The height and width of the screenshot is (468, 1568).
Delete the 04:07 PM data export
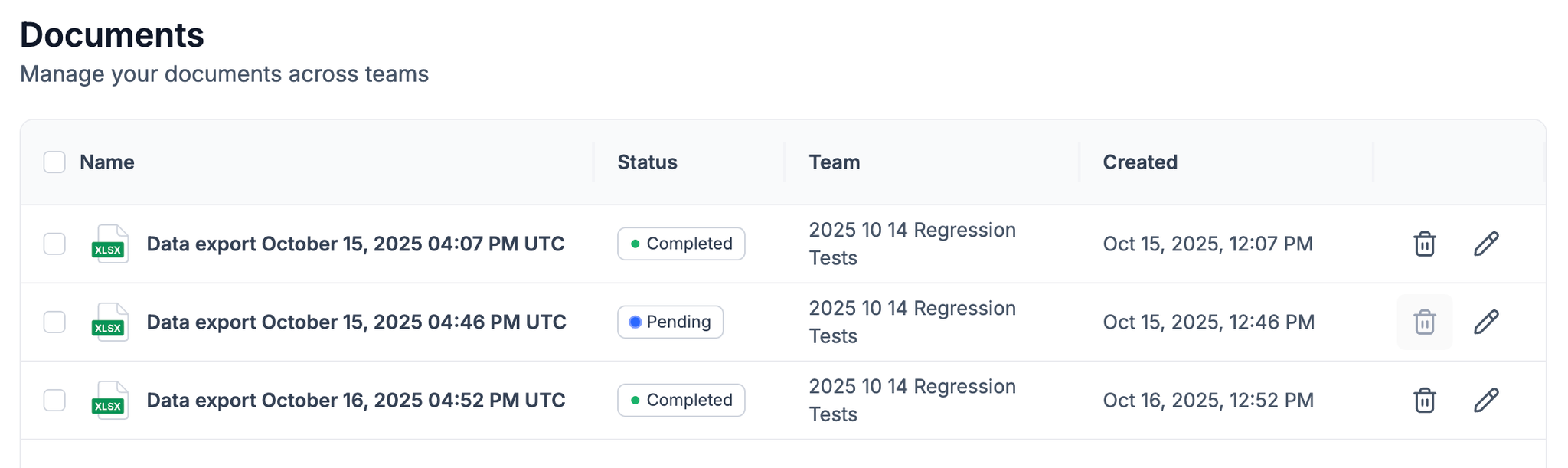(x=1424, y=244)
